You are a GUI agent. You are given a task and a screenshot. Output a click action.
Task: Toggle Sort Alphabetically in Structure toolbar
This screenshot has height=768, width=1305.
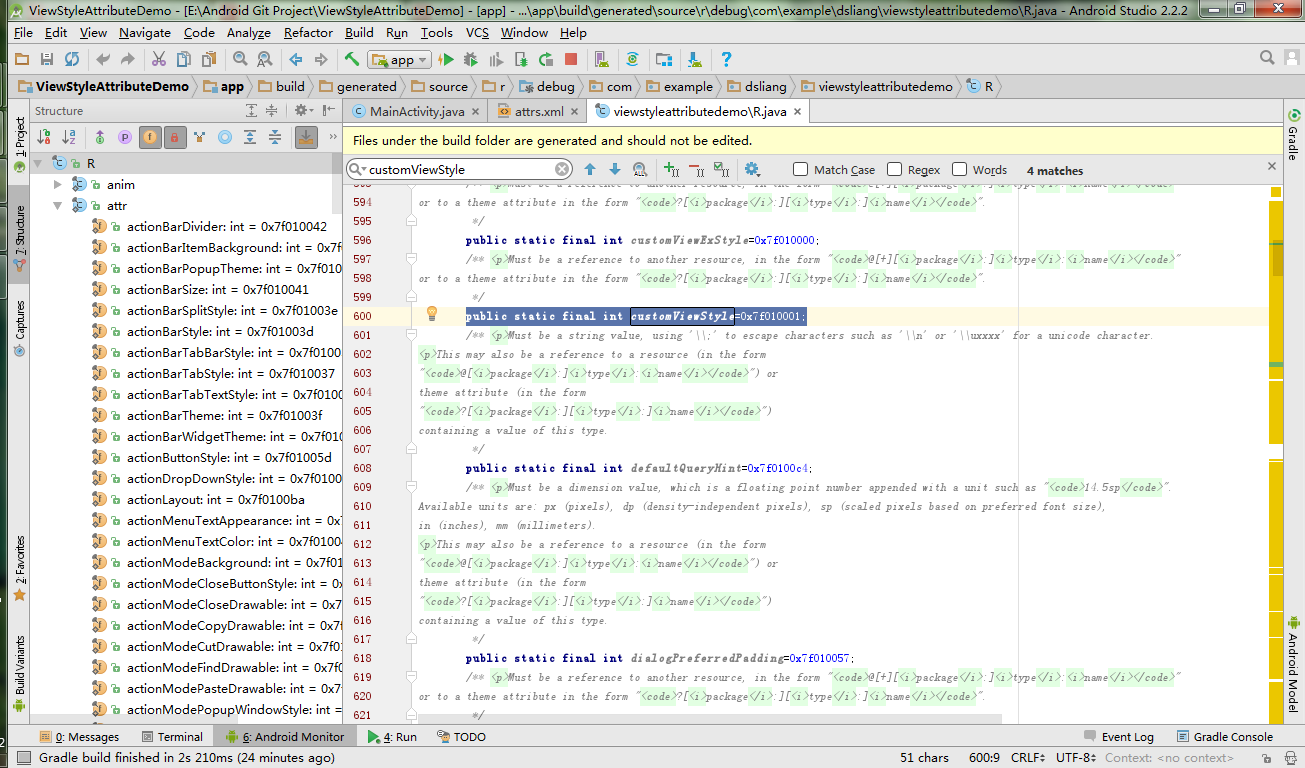click(69, 137)
